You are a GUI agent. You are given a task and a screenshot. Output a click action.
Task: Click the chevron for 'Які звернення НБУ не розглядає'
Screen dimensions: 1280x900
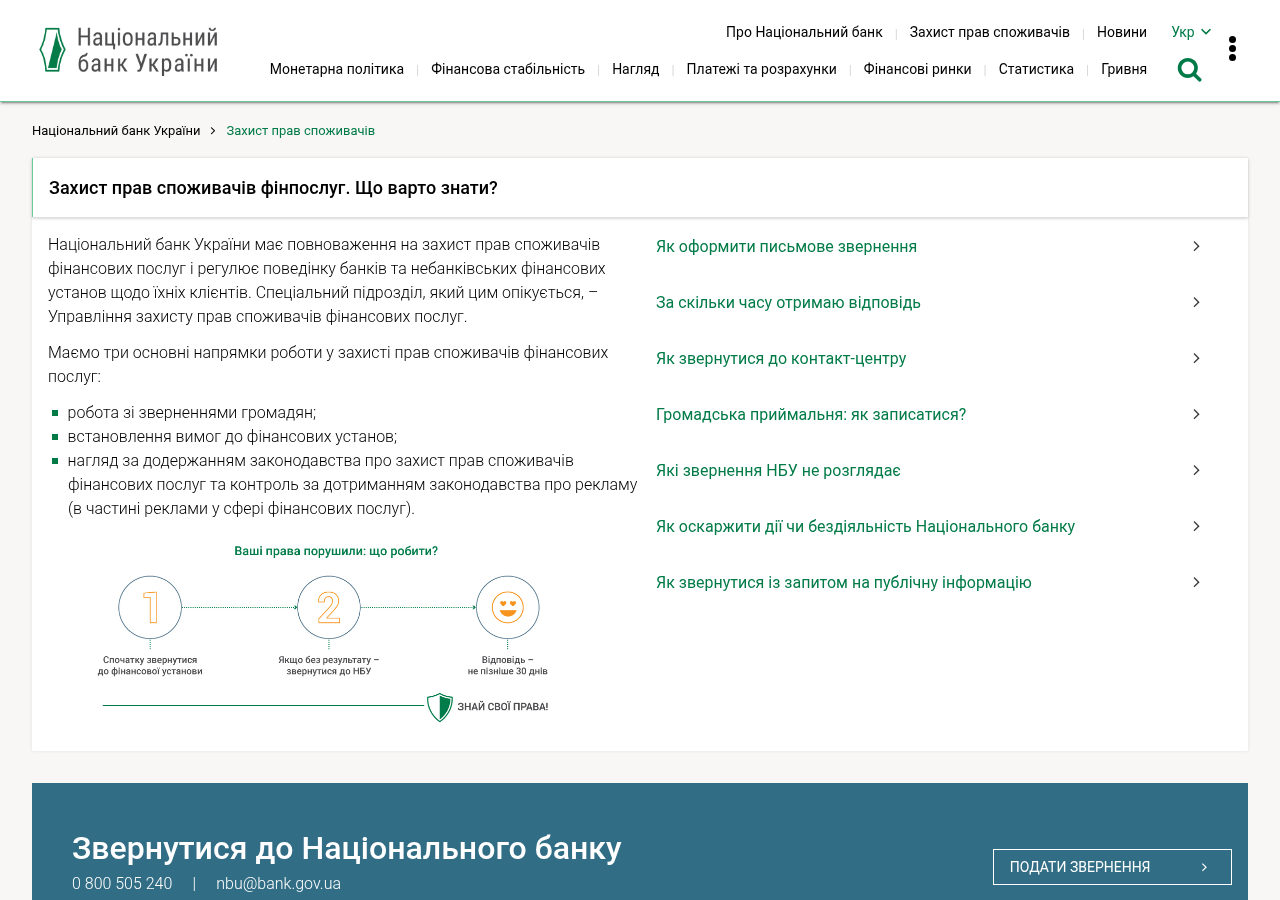[1196, 470]
